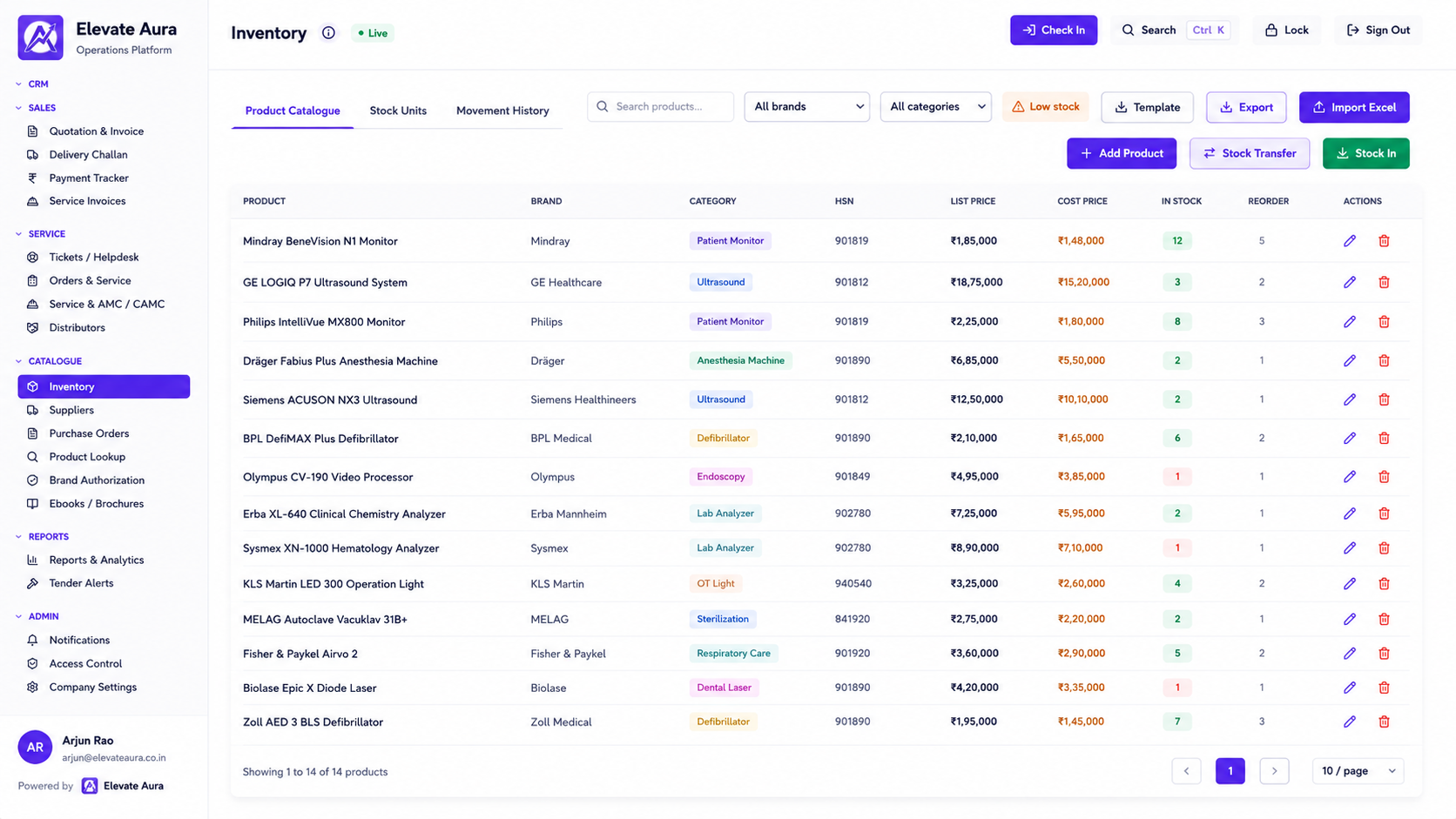Edit Sysmex XN-1000 Hematology Analyzer
This screenshot has height=819, width=1456.
[x=1349, y=548]
